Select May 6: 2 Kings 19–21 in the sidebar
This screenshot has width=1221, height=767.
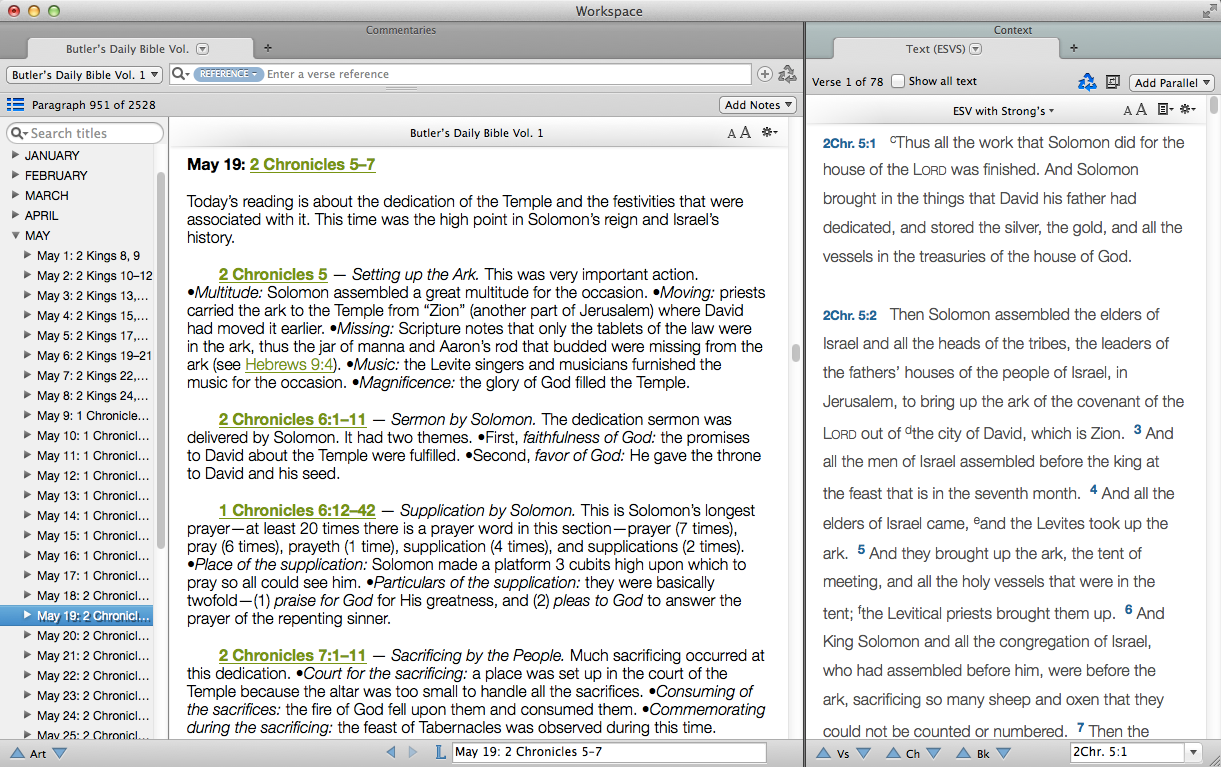(94, 355)
